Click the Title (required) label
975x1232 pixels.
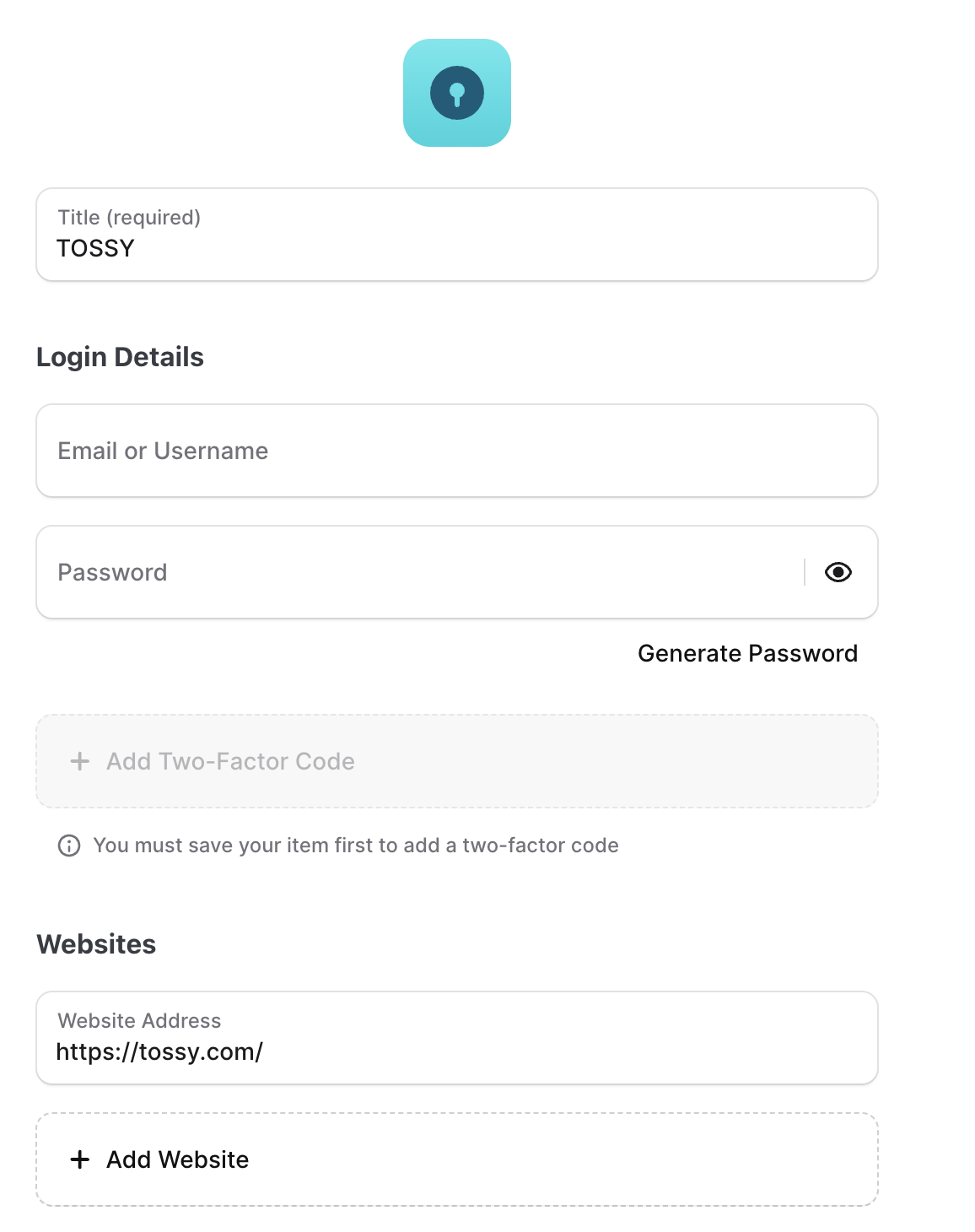tap(129, 218)
